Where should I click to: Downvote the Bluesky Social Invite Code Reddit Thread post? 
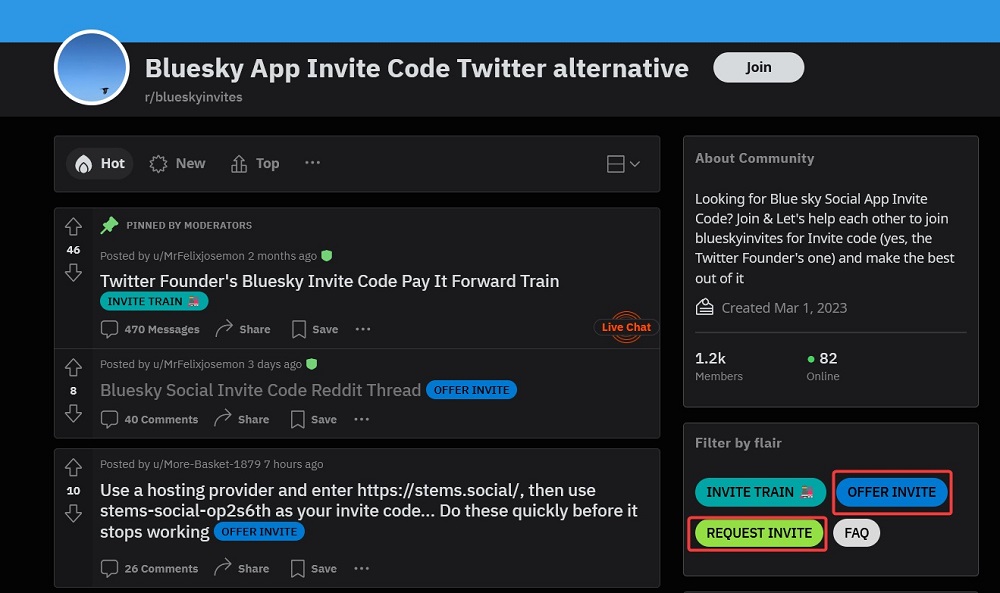click(73, 413)
